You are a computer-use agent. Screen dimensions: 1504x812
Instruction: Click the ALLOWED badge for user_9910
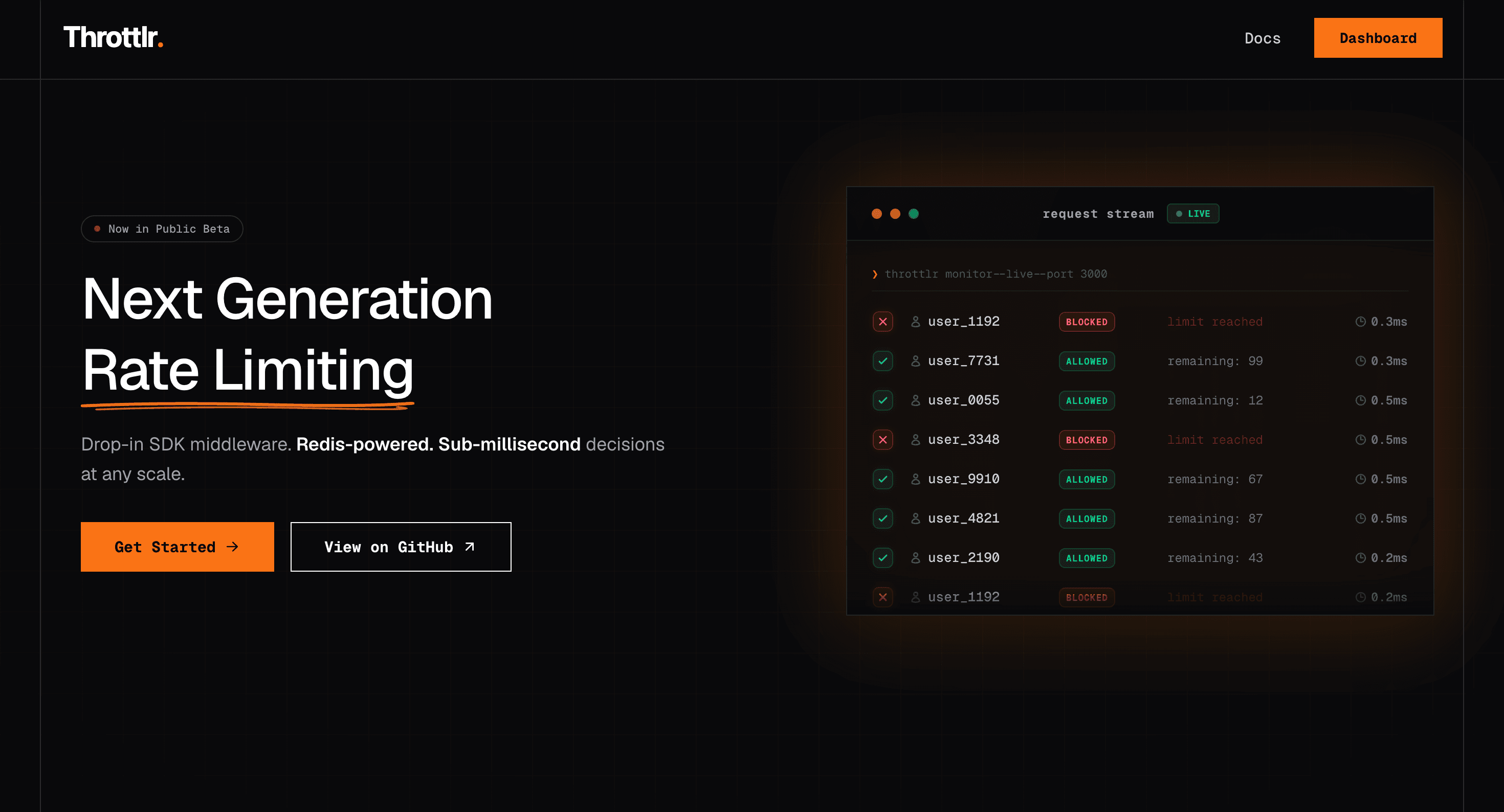pos(1087,479)
